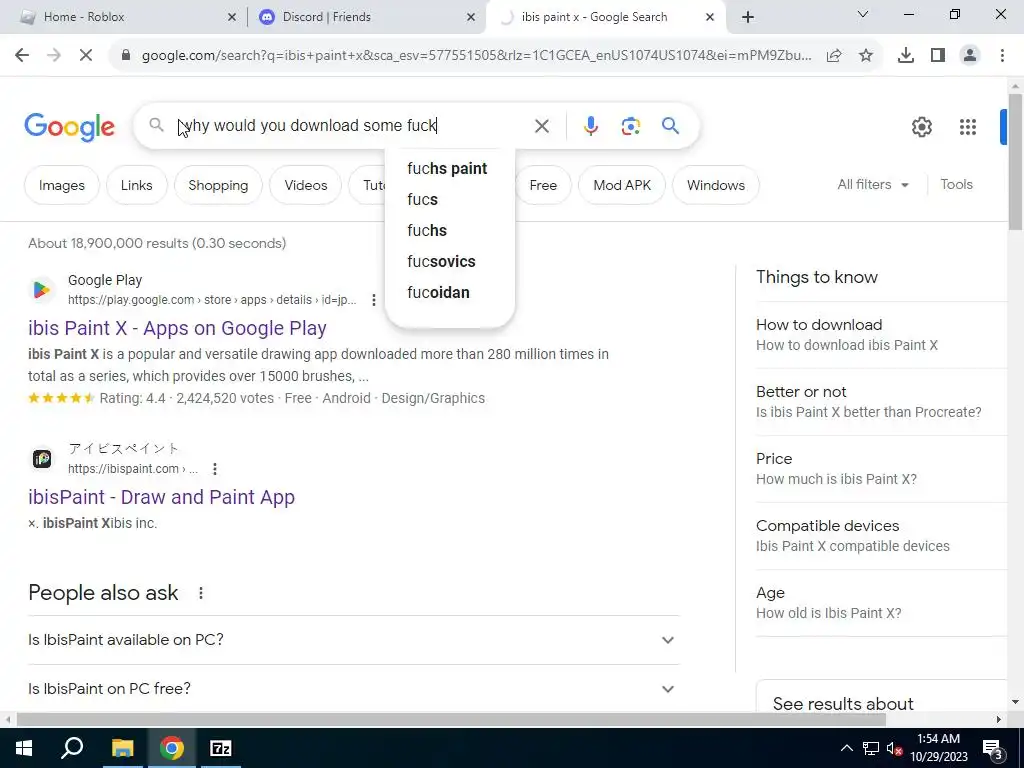Open the Windows Start menu
The height and width of the screenshot is (768, 1024).
[x=24, y=748]
